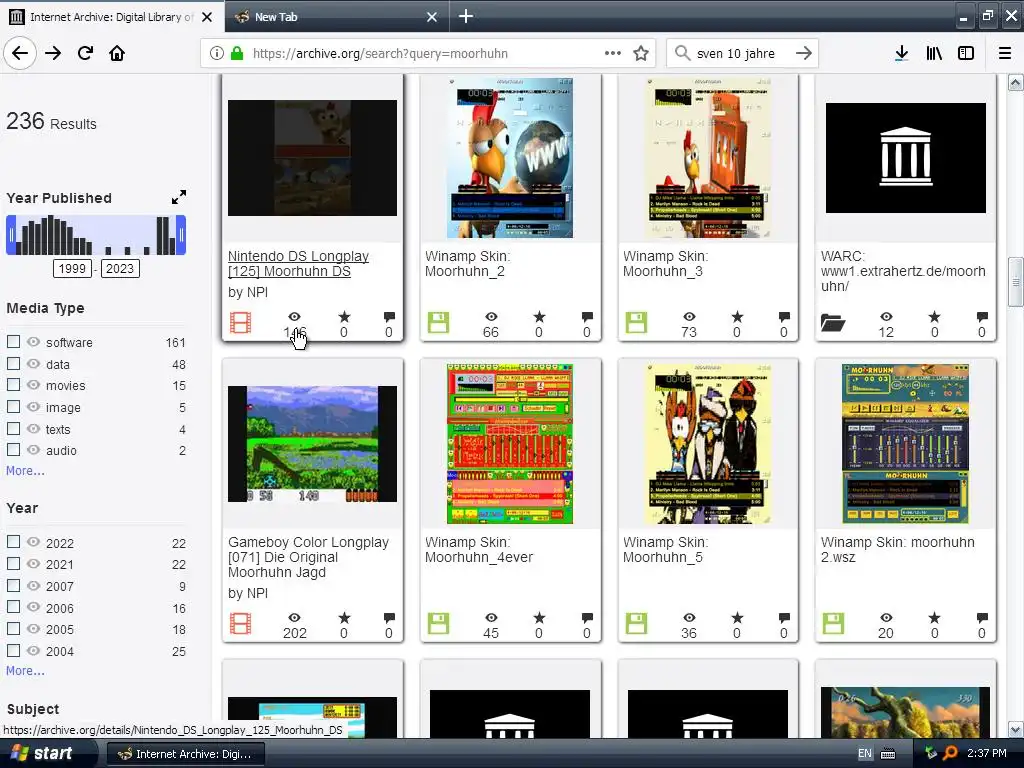Click floppy icon on moorhuhn 2.wsz card
Viewport: 1024px width, 768px height.
833,623
